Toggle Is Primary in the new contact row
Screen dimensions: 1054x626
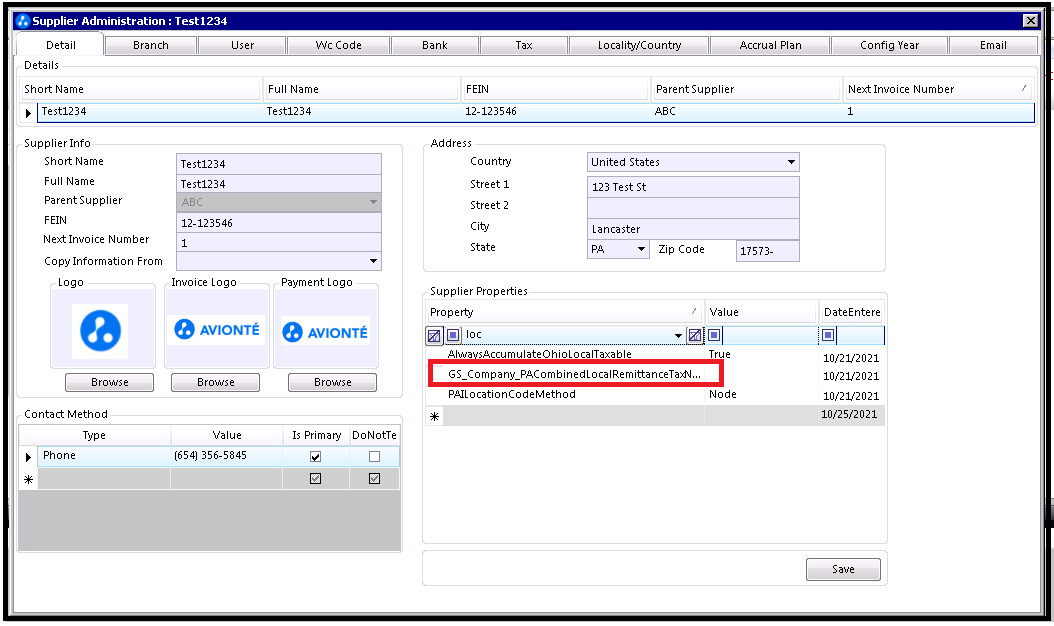315,479
